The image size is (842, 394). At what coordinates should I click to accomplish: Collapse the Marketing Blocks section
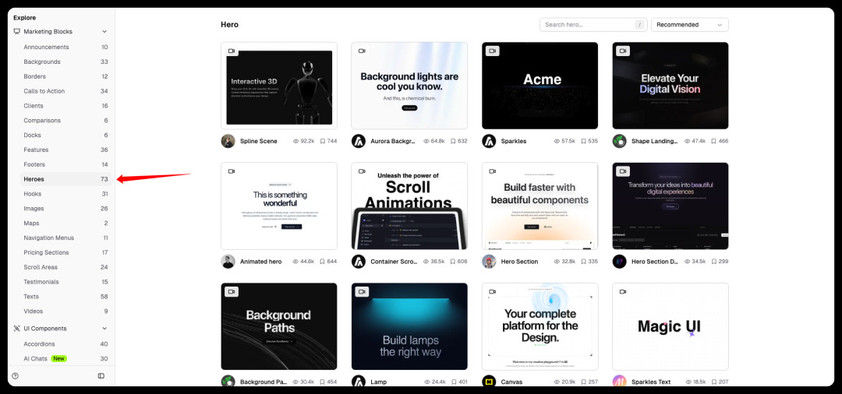[x=104, y=32]
